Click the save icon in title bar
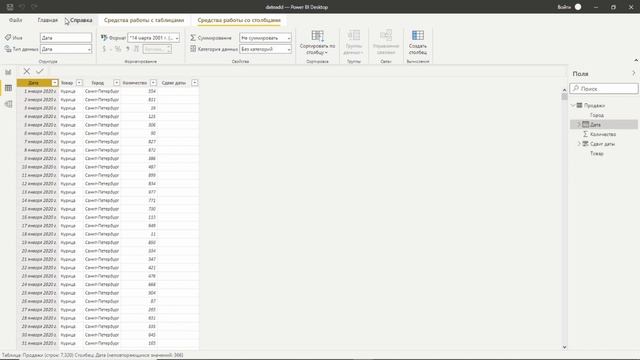Screen dimensions: 640x360 pyautogui.click(x=10, y=7)
